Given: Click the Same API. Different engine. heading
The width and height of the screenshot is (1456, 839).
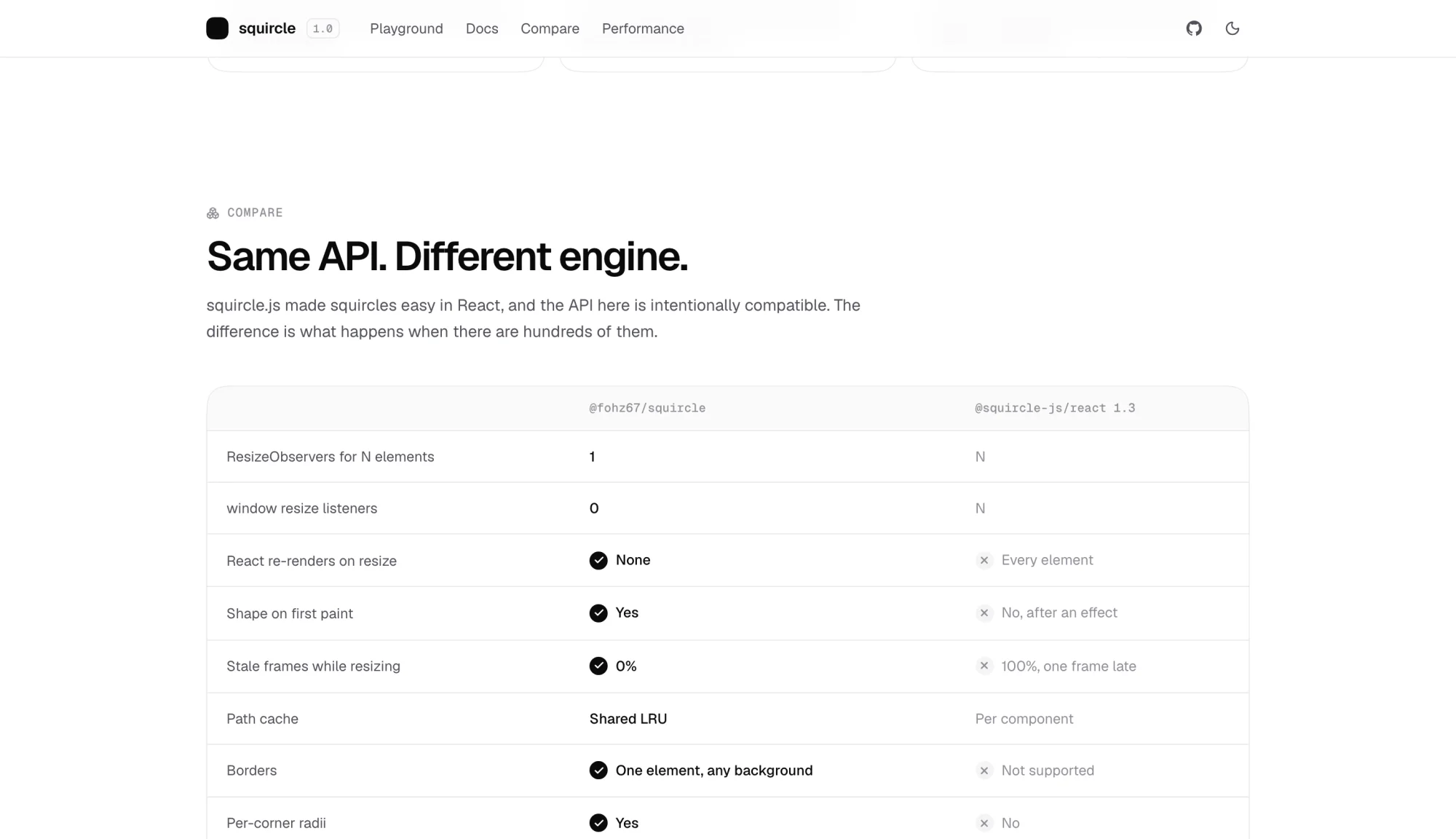Looking at the screenshot, I should tap(447, 256).
